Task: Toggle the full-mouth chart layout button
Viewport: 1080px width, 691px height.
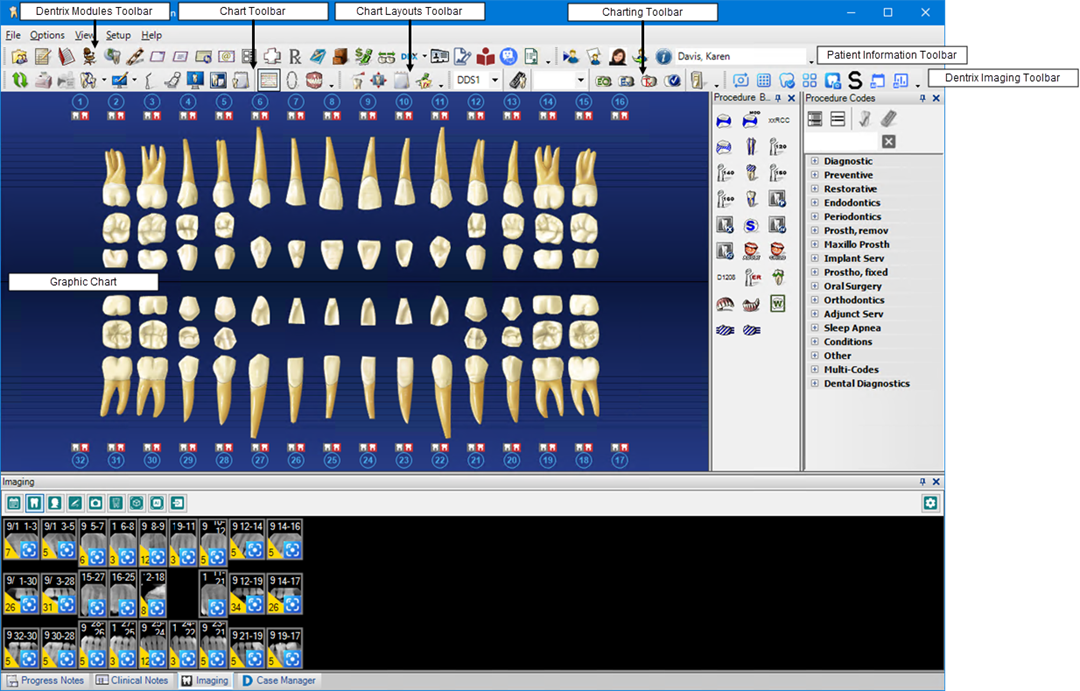Action: tap(269, 80)
